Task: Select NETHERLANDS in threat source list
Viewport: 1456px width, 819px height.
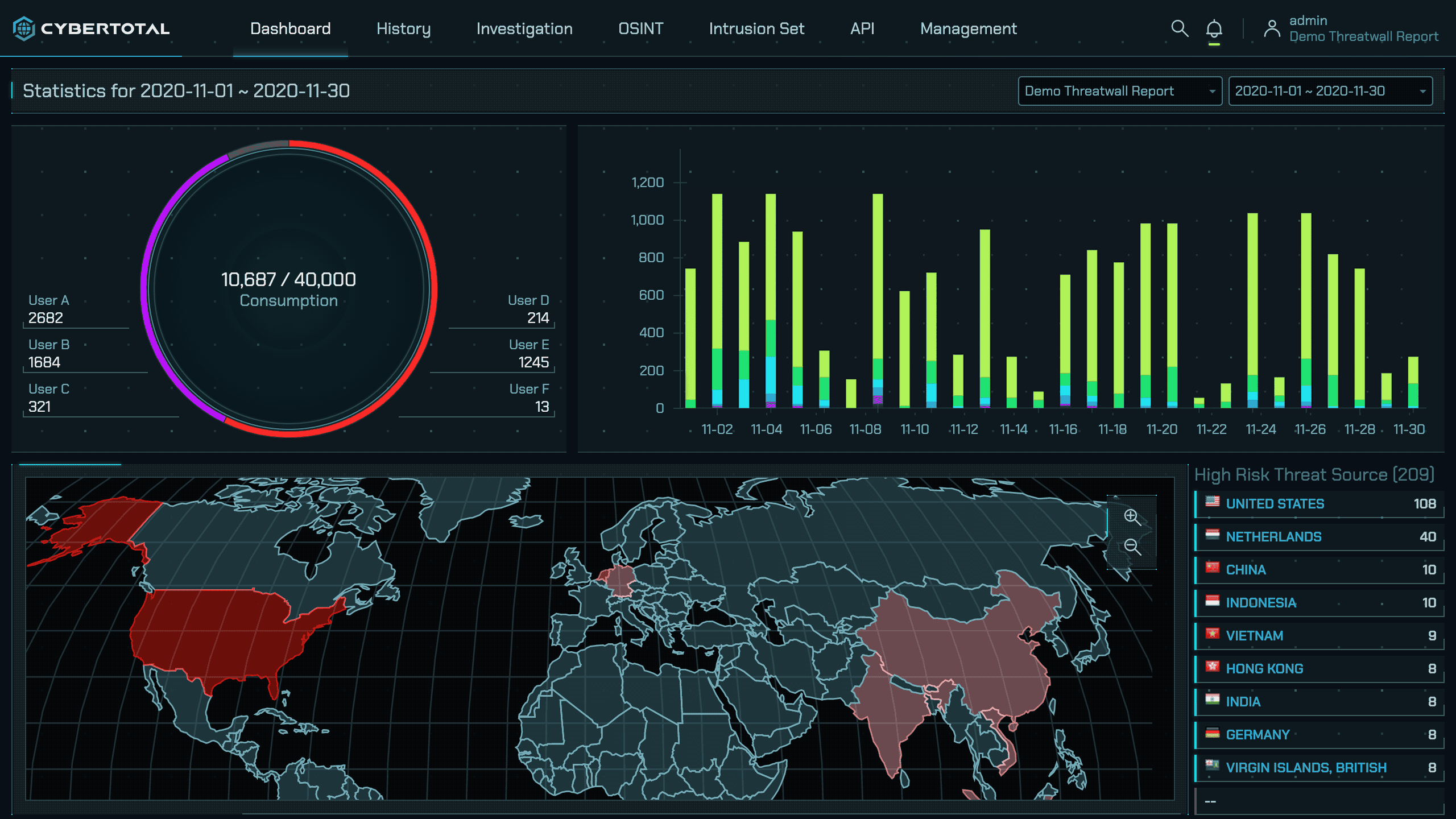Action: click(1273, 537)
